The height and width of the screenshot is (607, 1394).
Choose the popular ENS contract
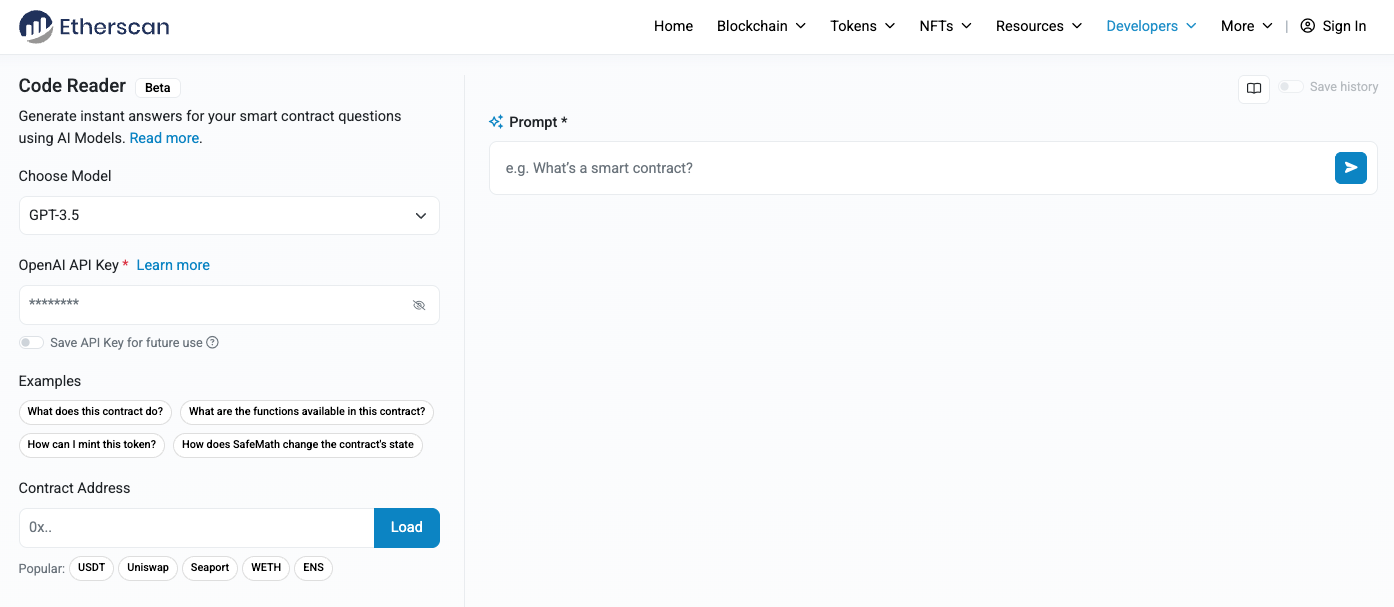pos(313,568)
